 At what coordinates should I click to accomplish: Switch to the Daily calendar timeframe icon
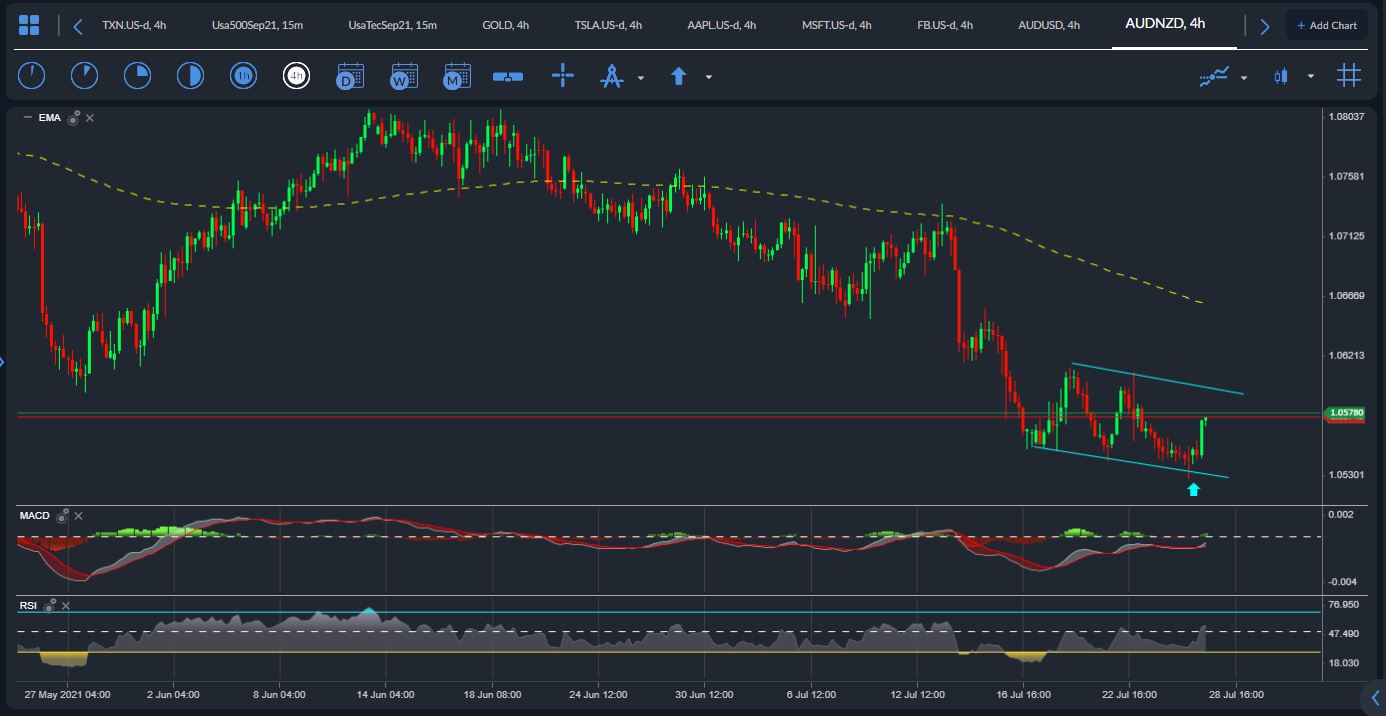[350, 76]
